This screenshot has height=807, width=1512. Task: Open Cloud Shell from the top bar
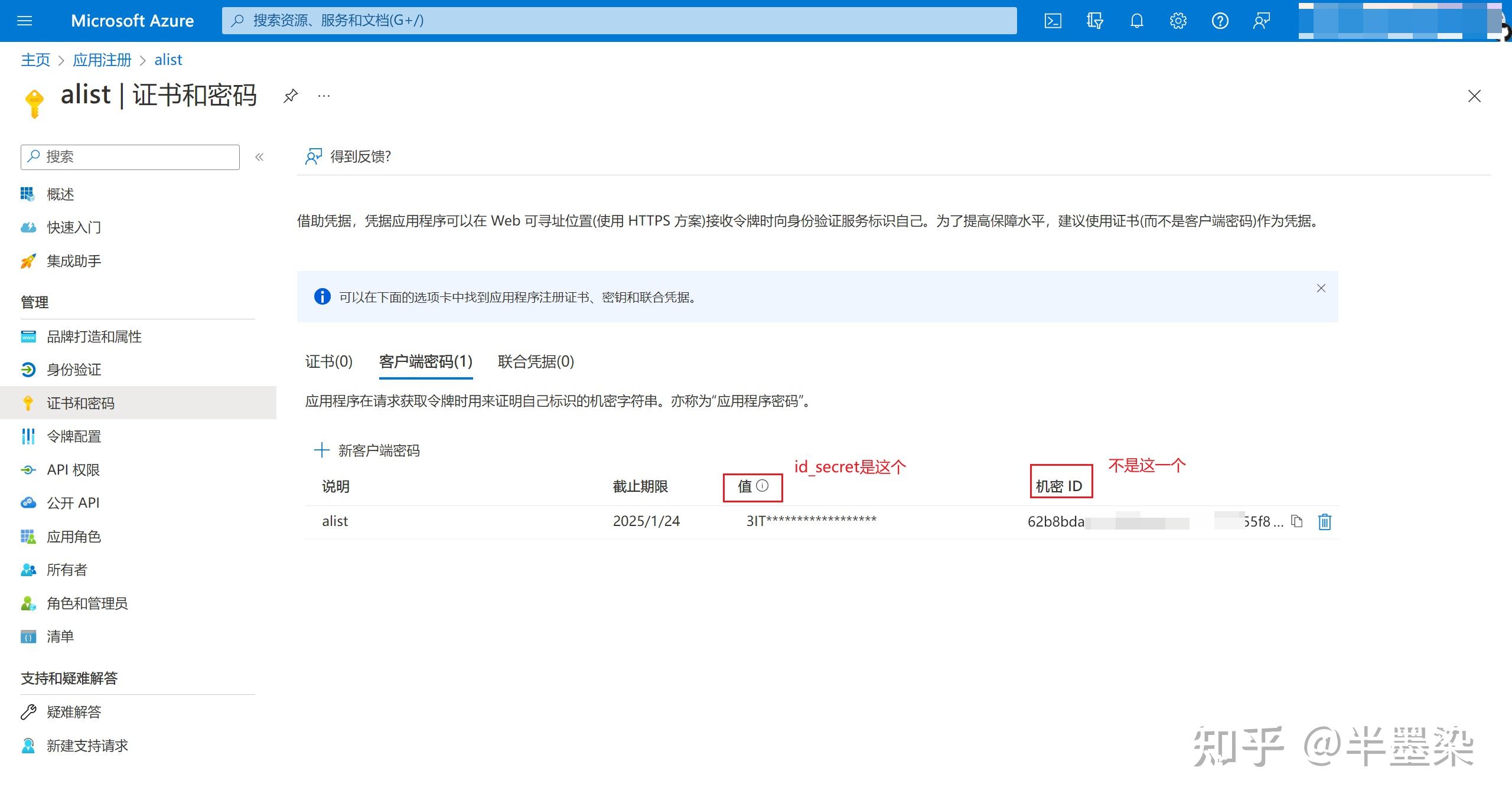pos(1052,21)
